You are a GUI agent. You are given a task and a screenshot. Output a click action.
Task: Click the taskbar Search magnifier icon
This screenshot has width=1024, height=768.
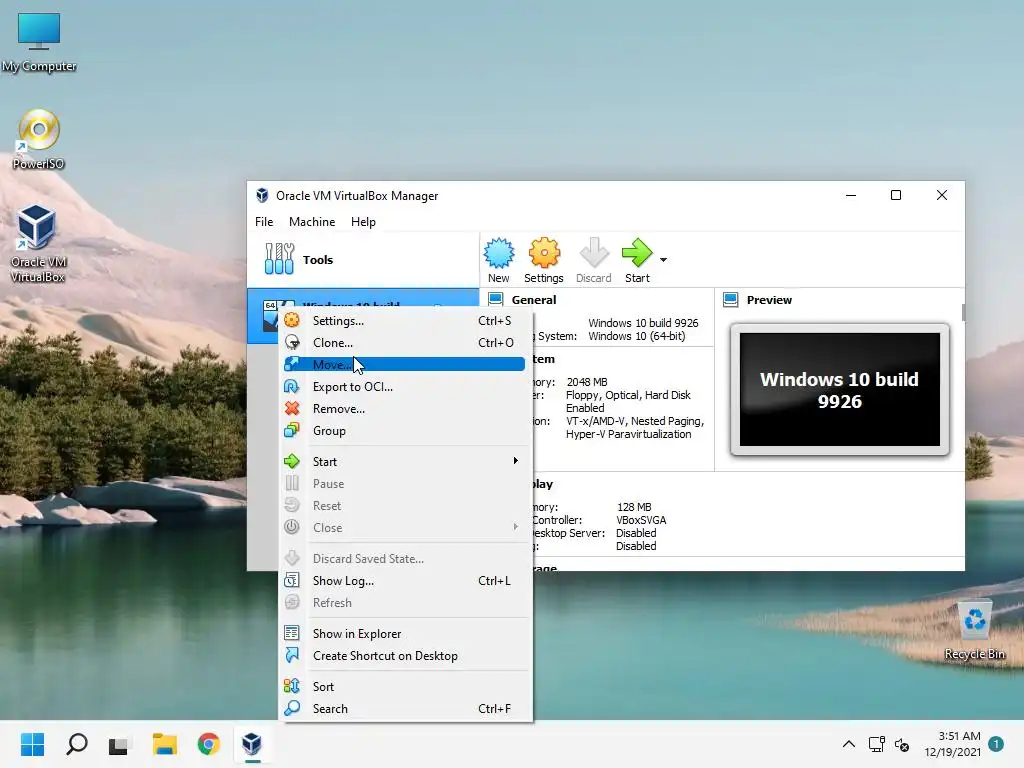[x=76, y=744]
